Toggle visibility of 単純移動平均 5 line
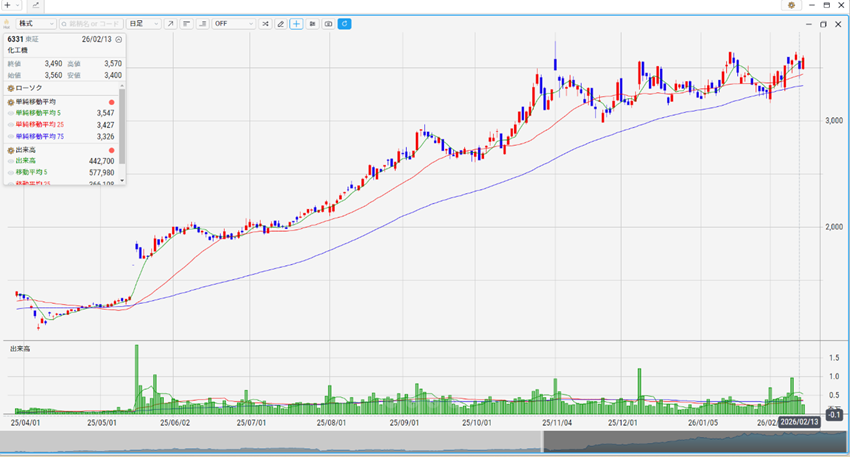 [11, 113]
